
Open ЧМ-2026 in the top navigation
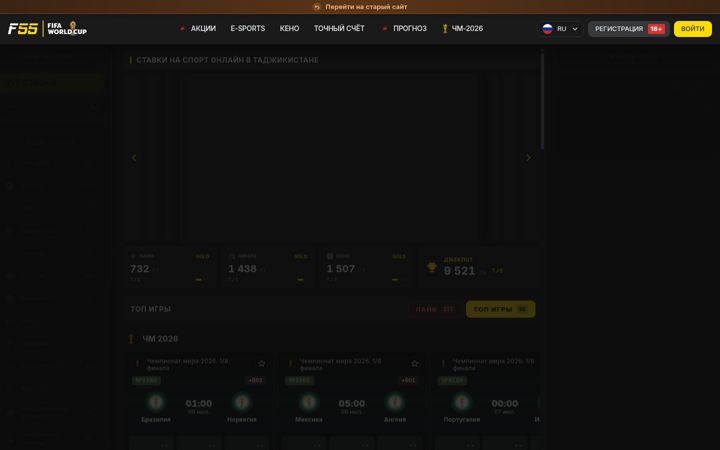(467, 28)
